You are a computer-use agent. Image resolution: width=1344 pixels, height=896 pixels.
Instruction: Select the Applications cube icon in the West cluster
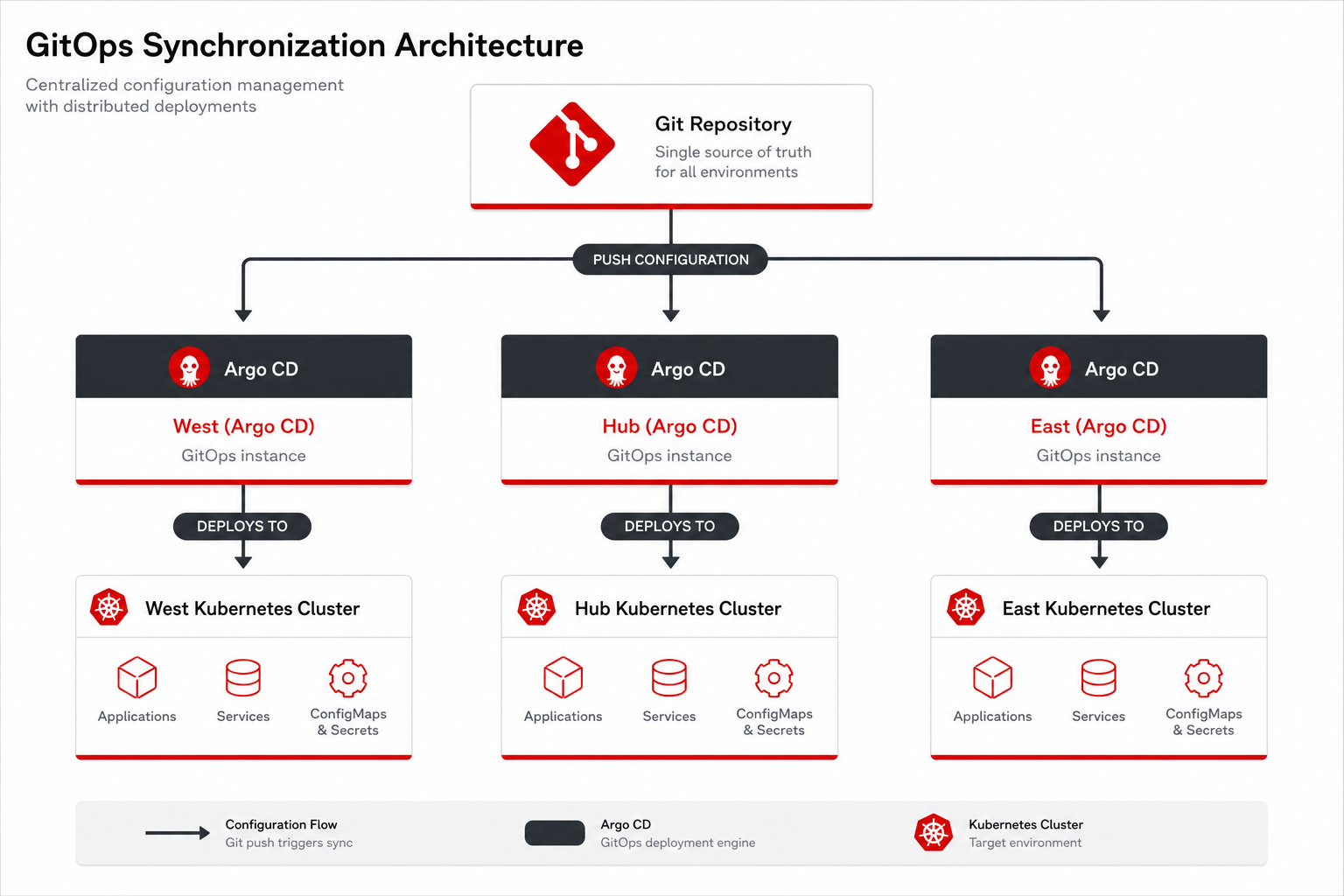click(137, 677)
